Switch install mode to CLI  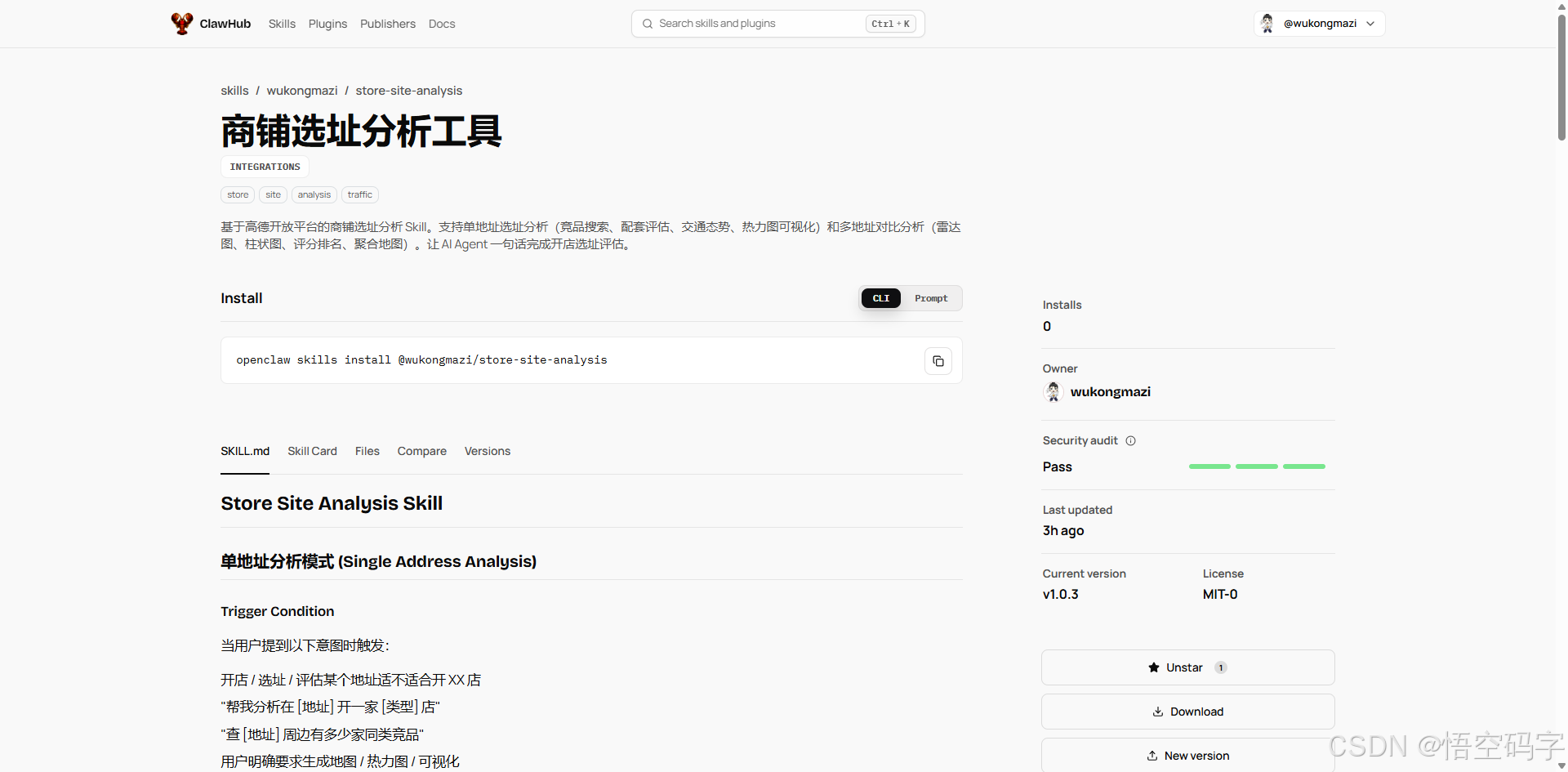(x=881, y=298)
